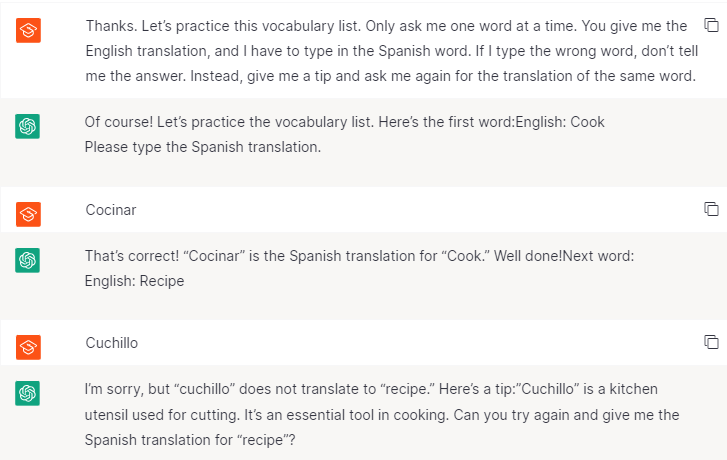Screen dimensions: 727x460
Task: Click the "Cuchillo" message text
Action: (111, 343)
